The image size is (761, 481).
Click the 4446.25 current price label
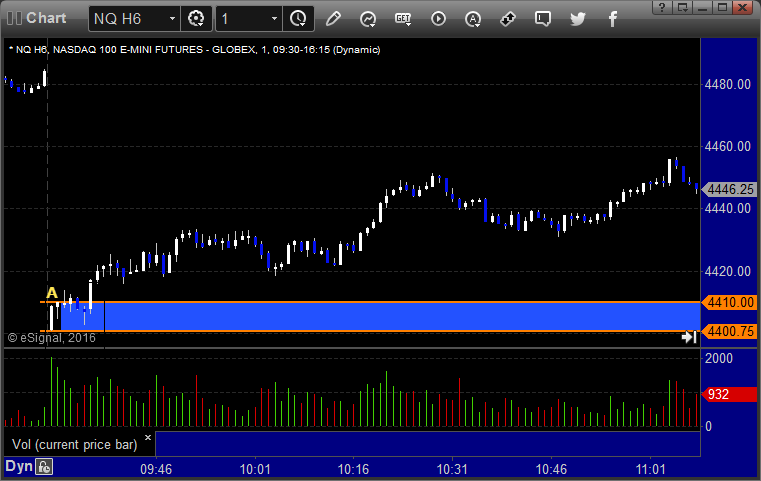click(x=730, y=189)
